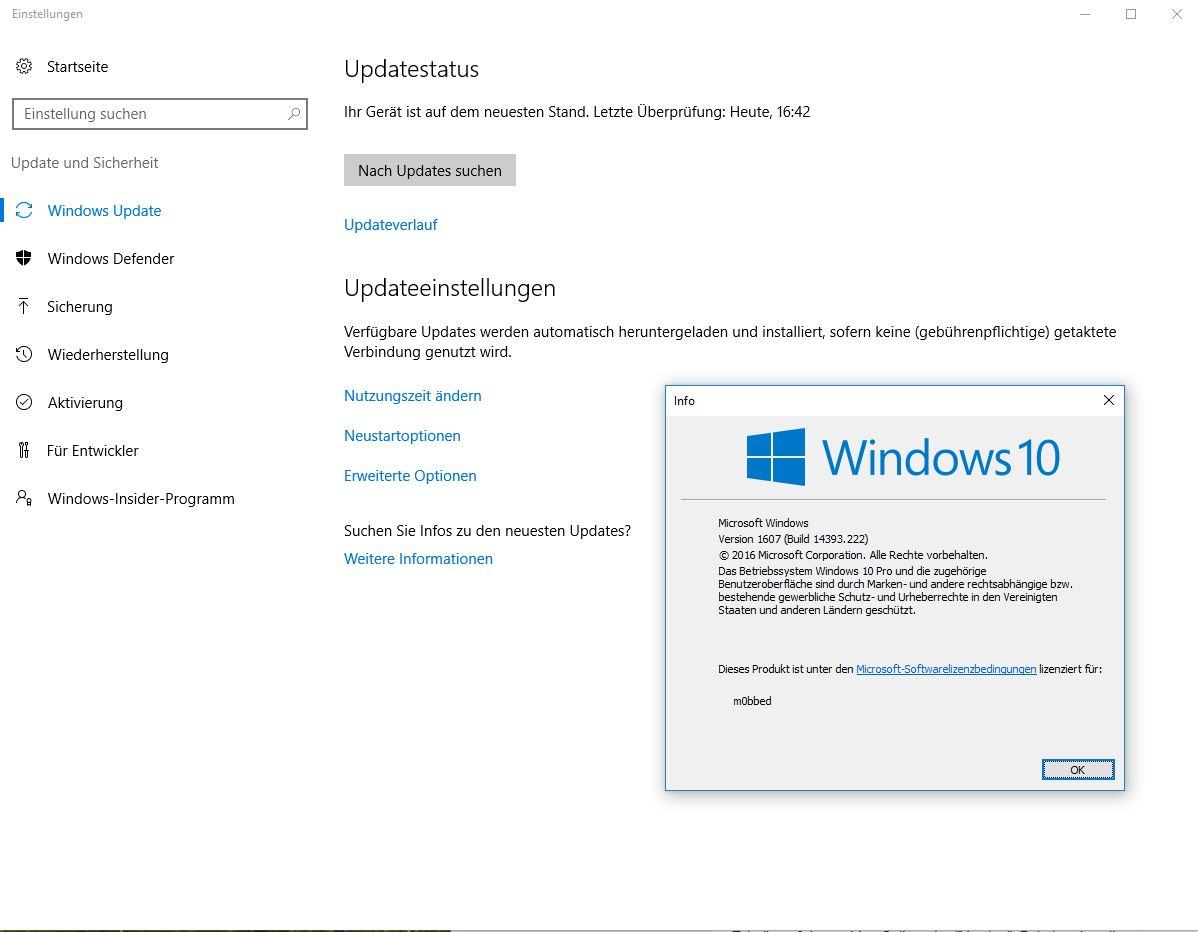The height and width of the screenshot is (932, 1198).
Task: Open the Windows Defender section
Action: point(111,258)
